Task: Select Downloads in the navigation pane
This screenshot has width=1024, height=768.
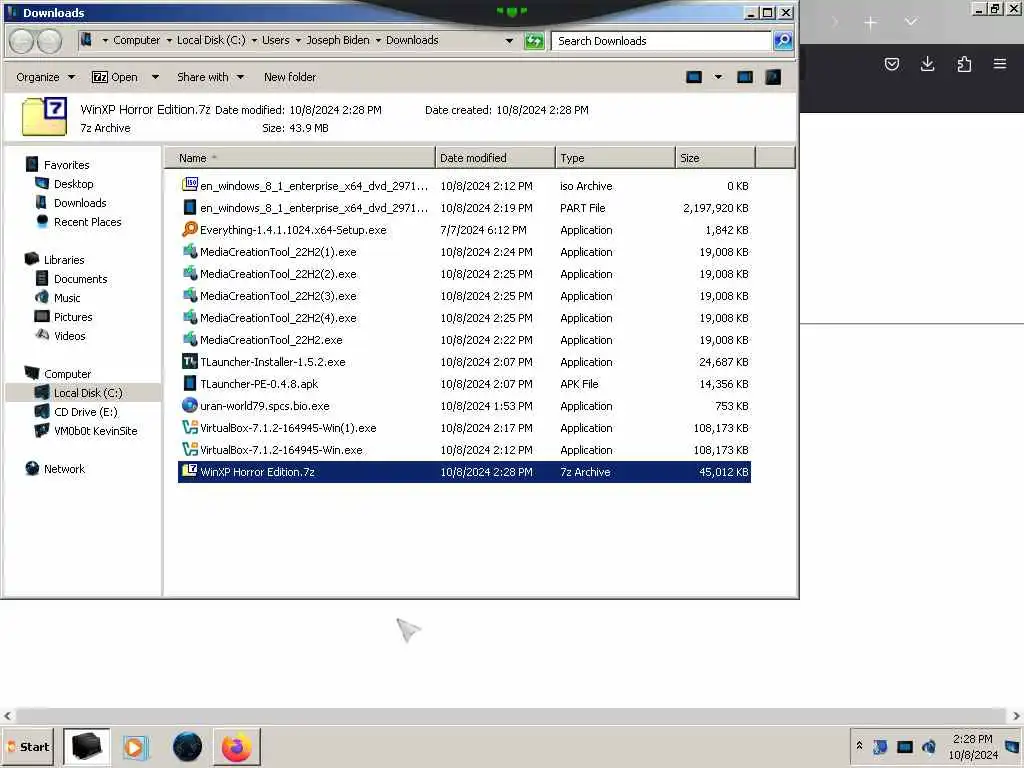Action: (80, 203)
